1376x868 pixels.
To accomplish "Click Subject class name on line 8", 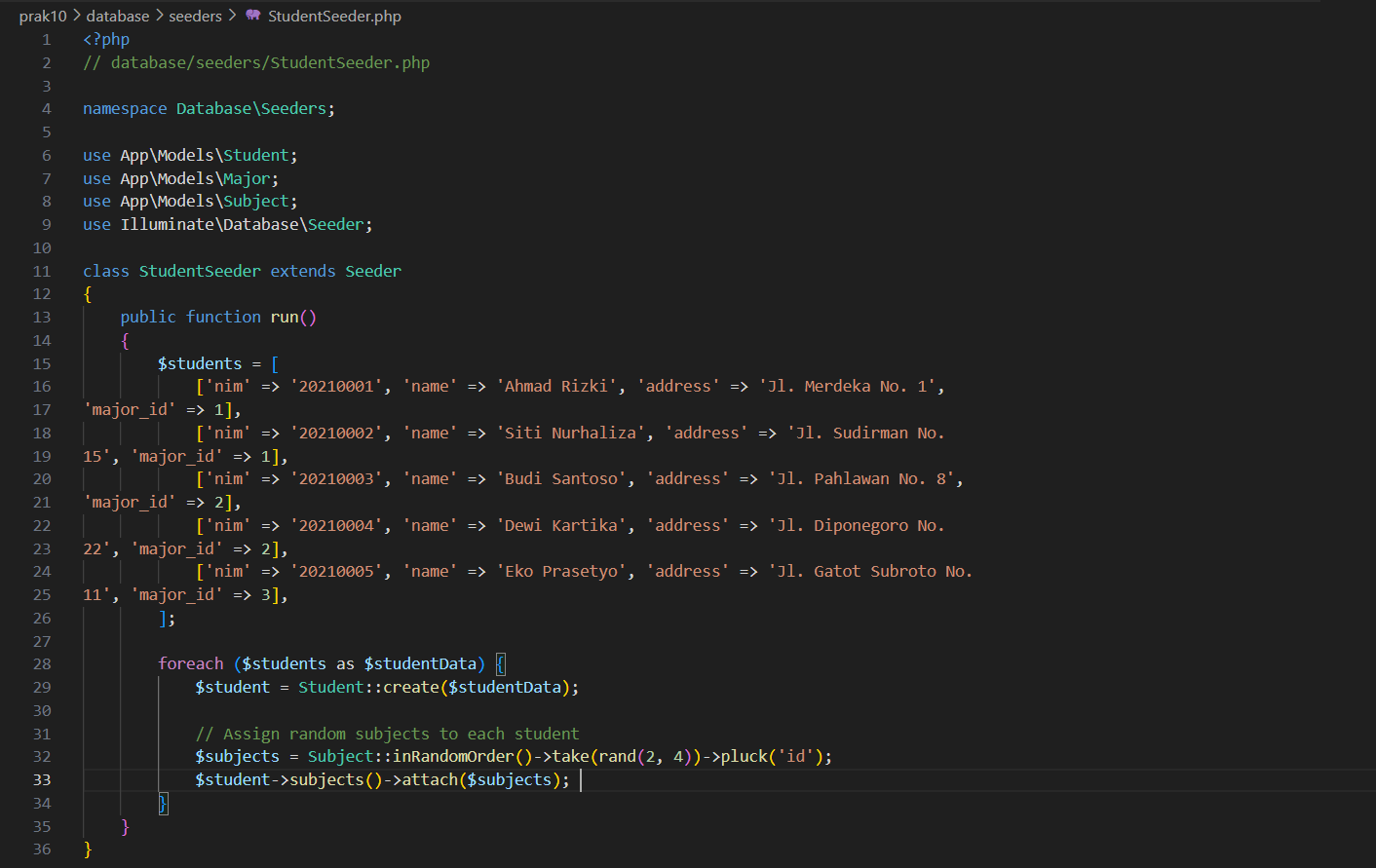I will point(256,202).
